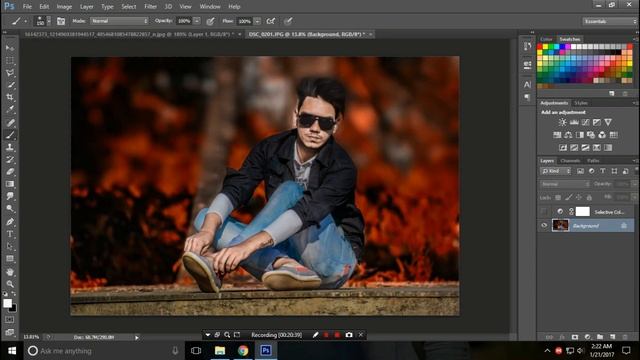Open the brush Mode dropdown
This screenshot has height=360, width=640.
coord(119,21)
